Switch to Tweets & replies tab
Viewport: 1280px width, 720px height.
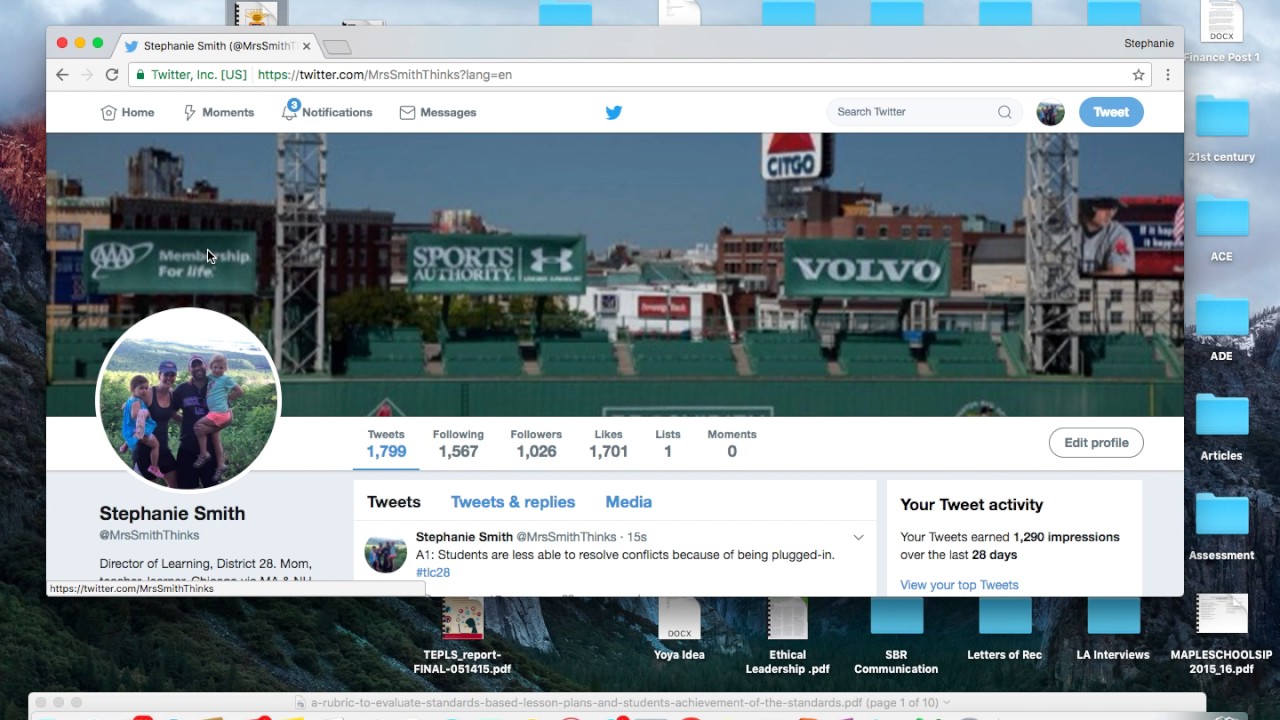[x=513, y=502]
